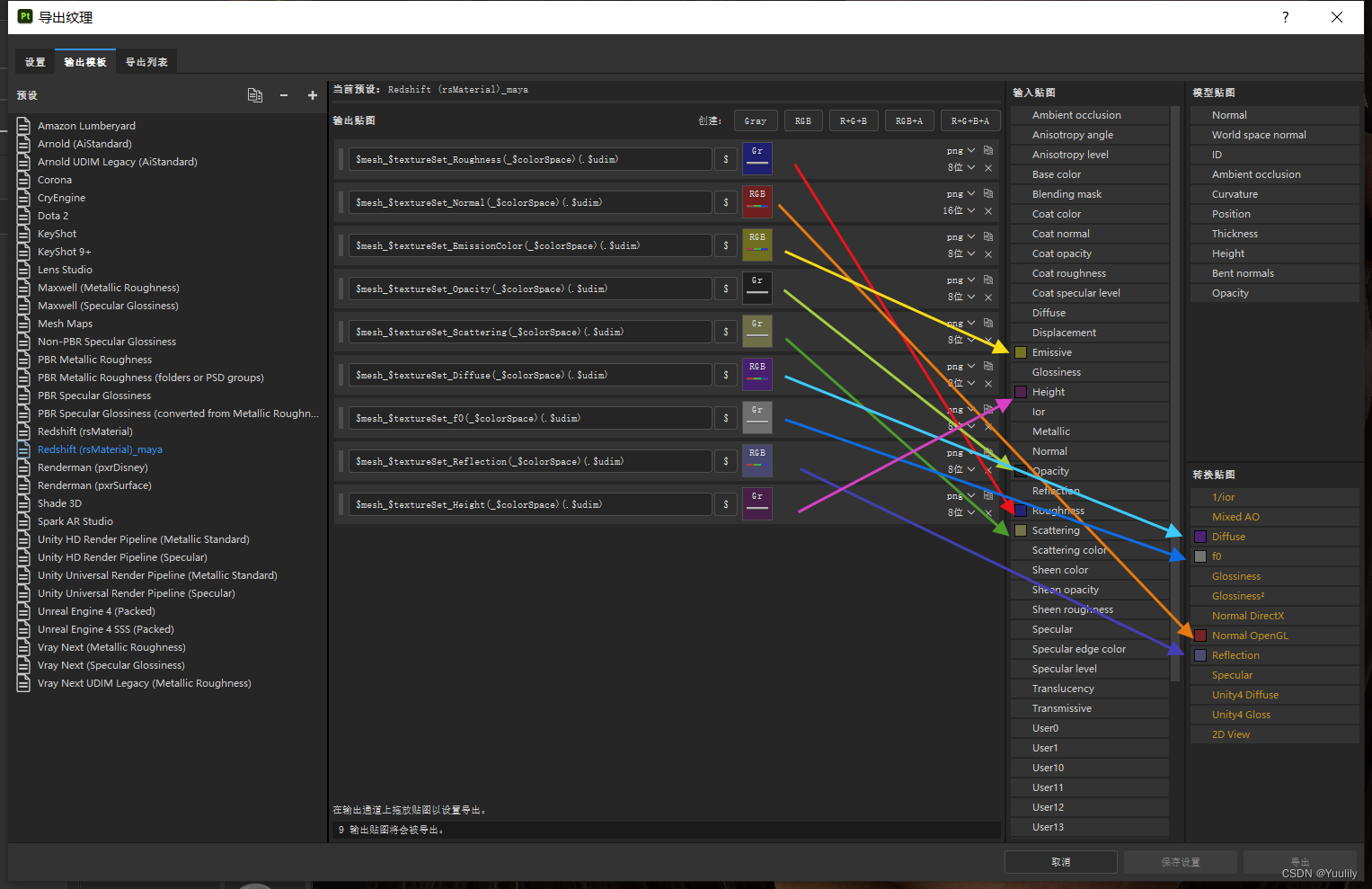Create a Gray output map
1372x889 pixels.
coord(756,120)
